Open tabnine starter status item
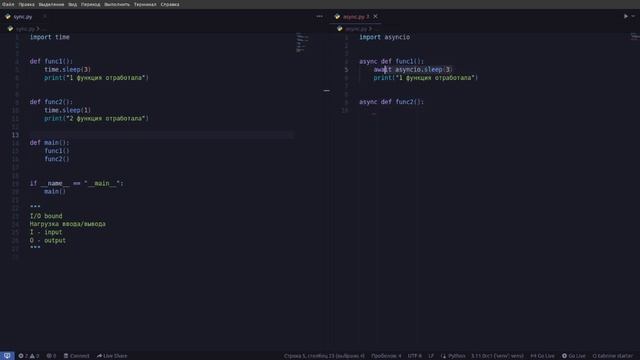The width and height of the screenshot is (640, 360). [612, 356]
